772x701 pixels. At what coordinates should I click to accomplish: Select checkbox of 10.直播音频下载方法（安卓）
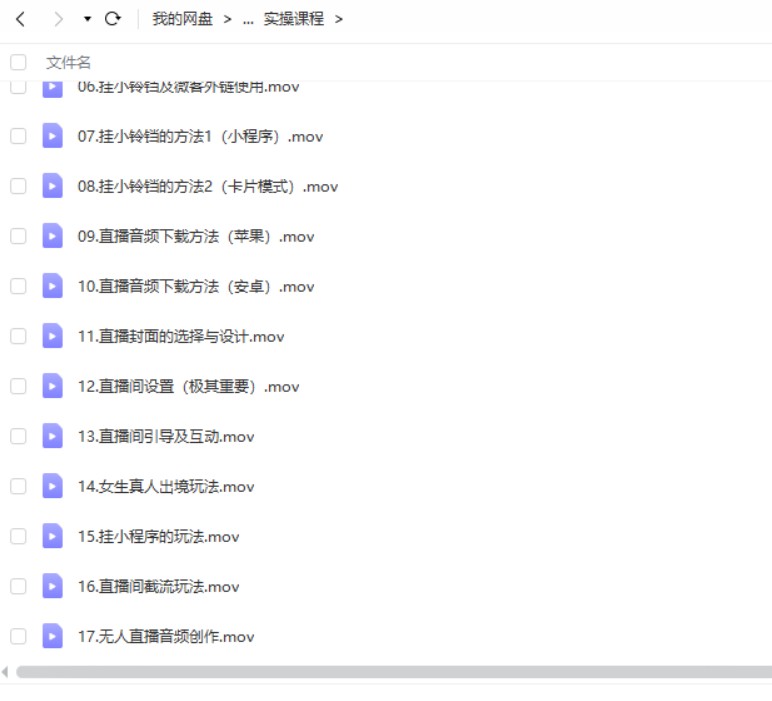[x=18, y=286]
